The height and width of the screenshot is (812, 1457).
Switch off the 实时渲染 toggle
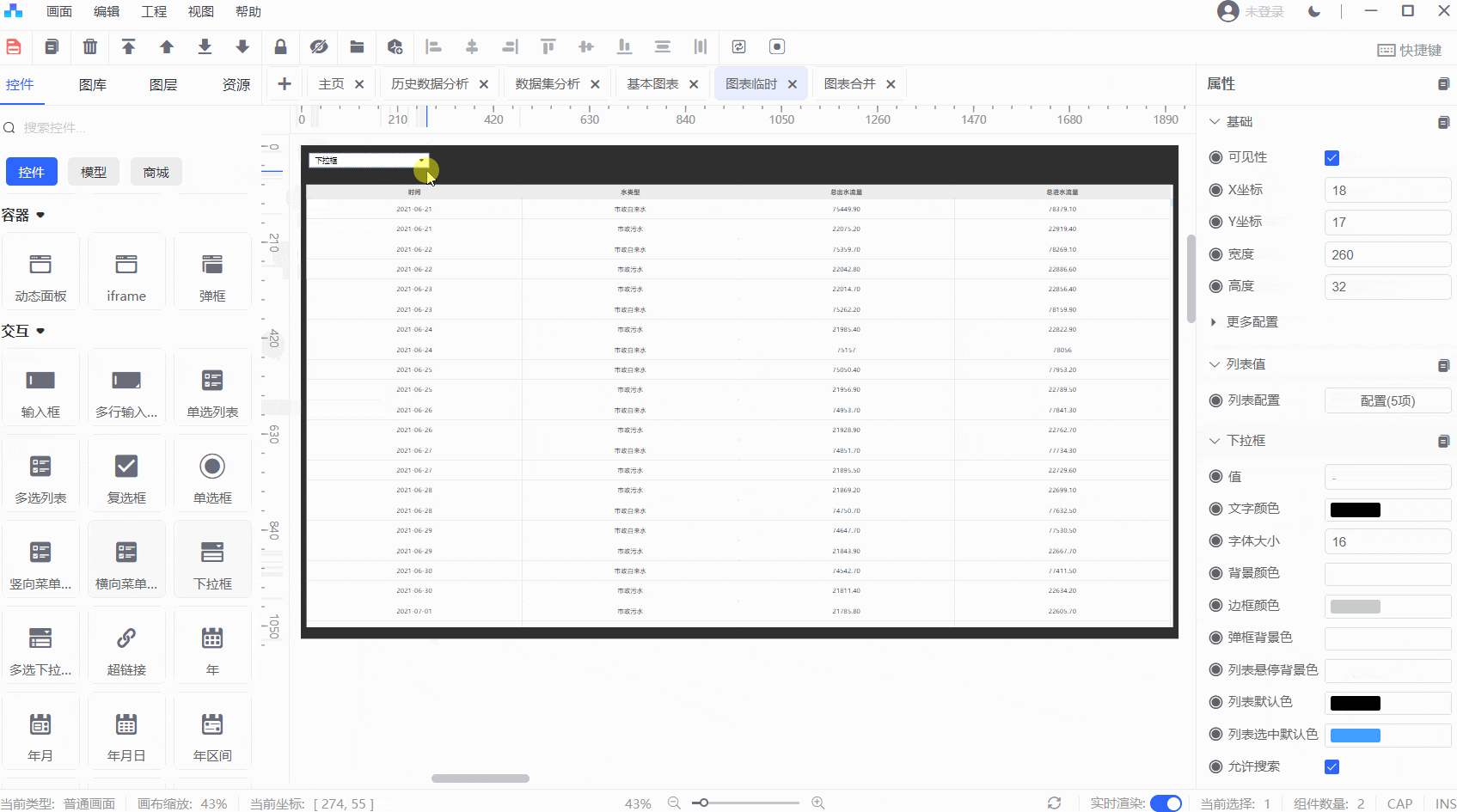tap(1166, 803)
